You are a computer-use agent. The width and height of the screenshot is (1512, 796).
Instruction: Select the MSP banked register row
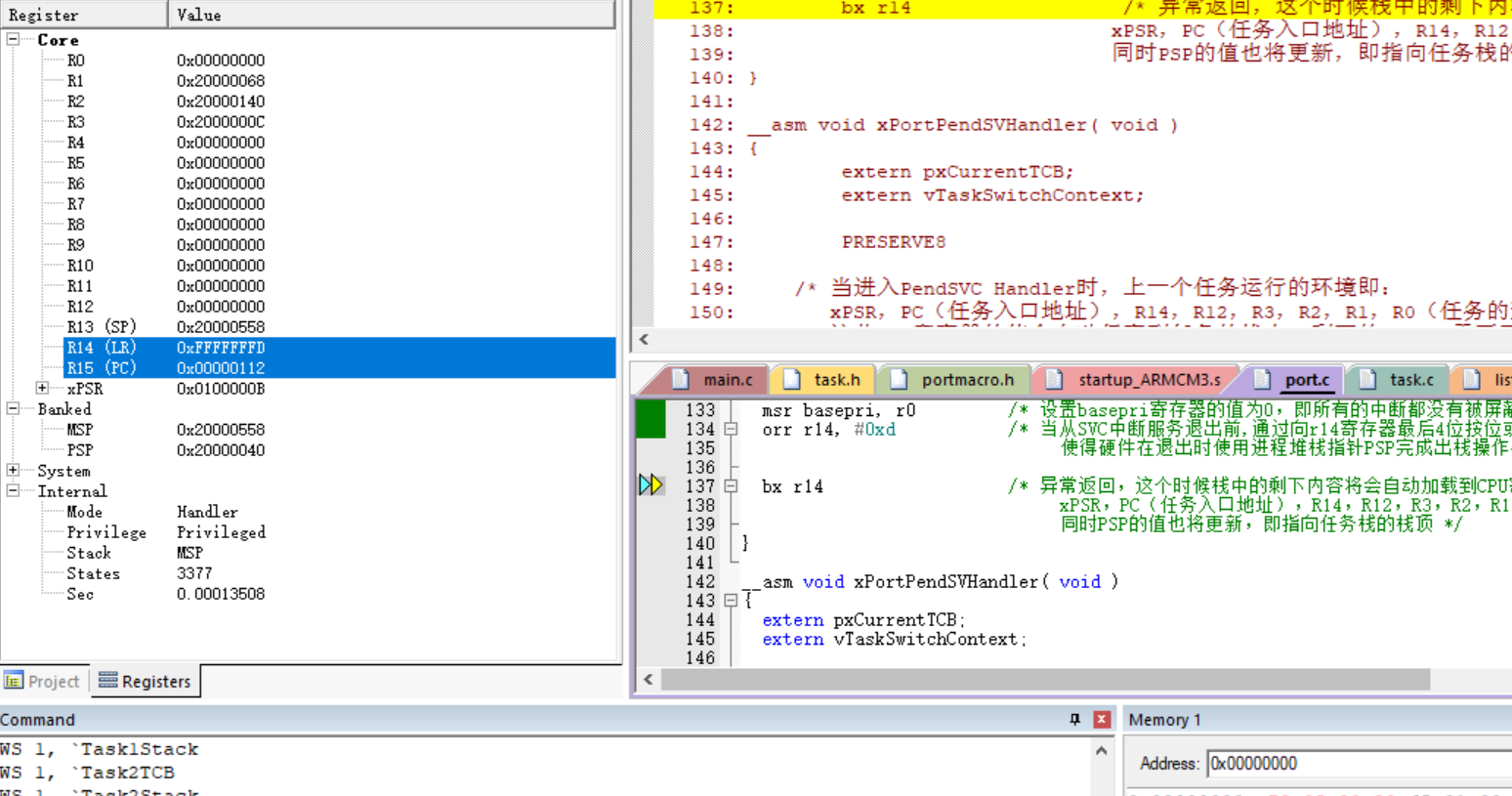click(339, 430)
